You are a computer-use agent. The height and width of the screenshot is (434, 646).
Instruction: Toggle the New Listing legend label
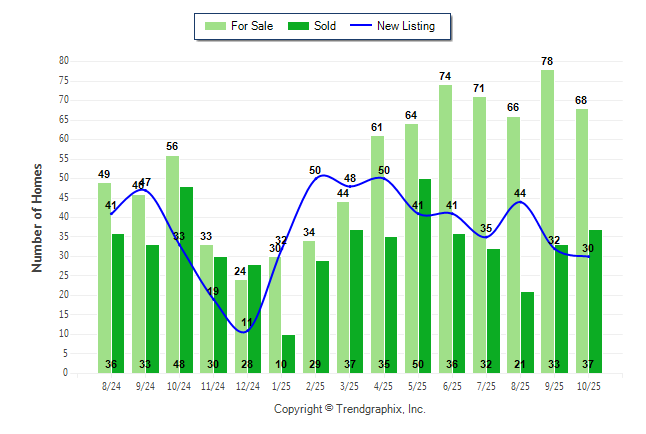[406, 26]
